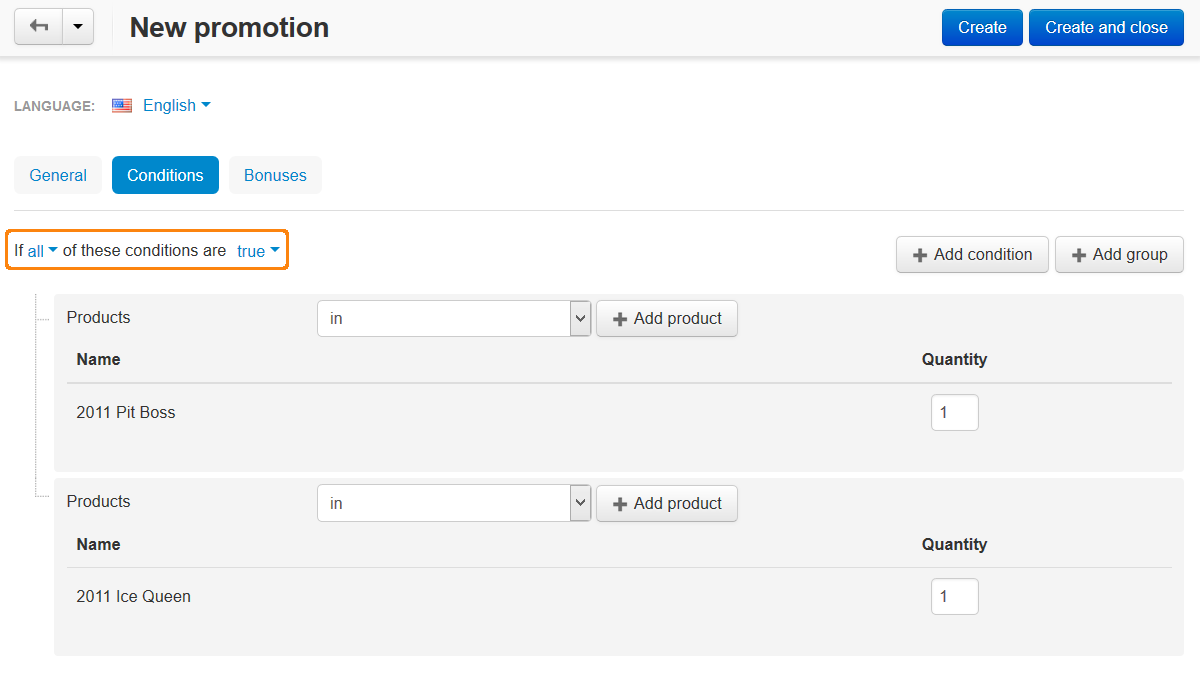
Task: Change the 'true' conditions selector
Action: pyautogui.click(x=258, y=251)
